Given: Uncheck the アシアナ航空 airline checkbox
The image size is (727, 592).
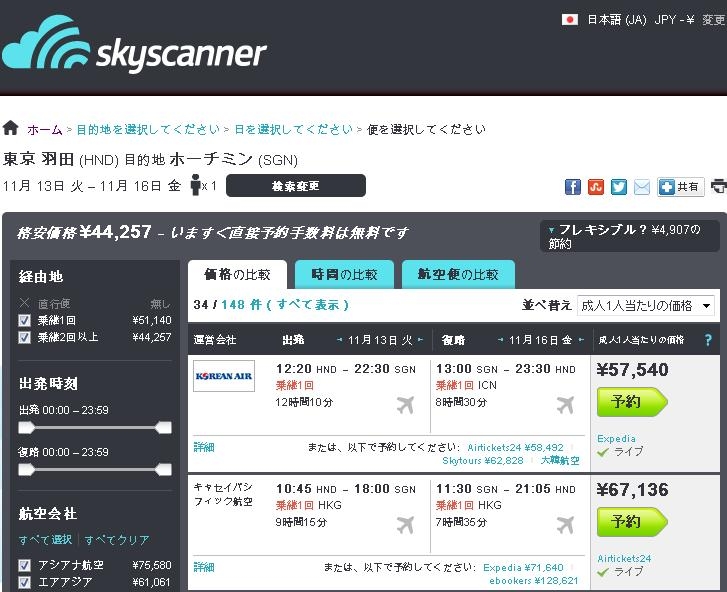Looking at the screenshot, I should click(x=24, y=565).
